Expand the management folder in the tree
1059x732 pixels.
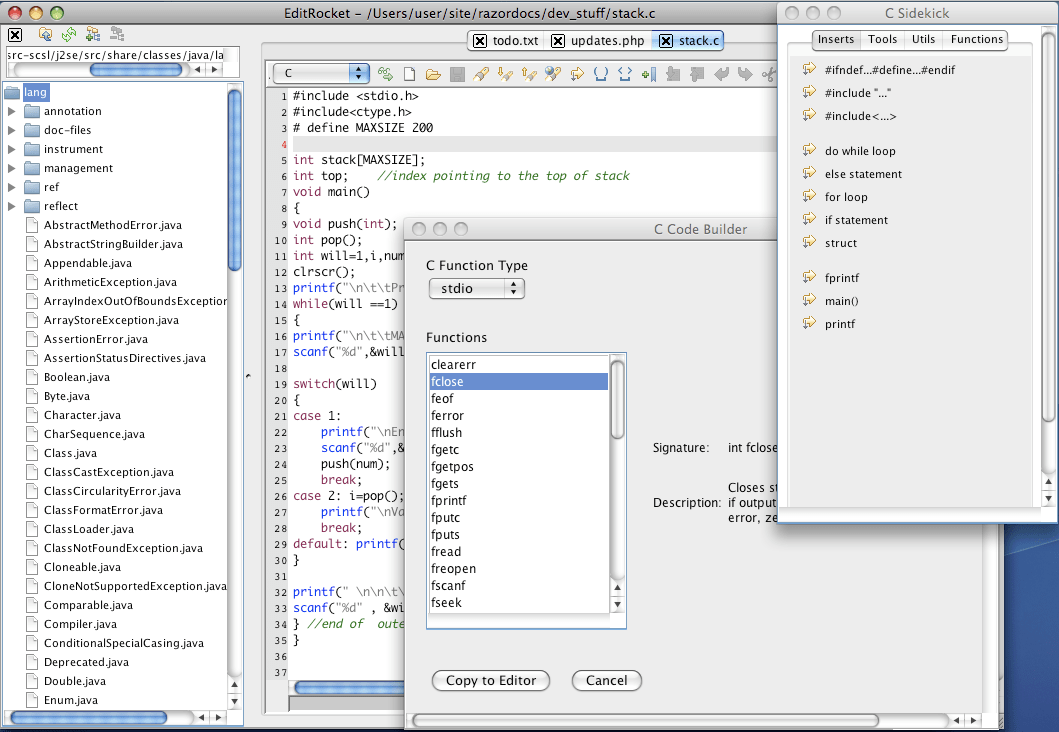coord(12,168)
